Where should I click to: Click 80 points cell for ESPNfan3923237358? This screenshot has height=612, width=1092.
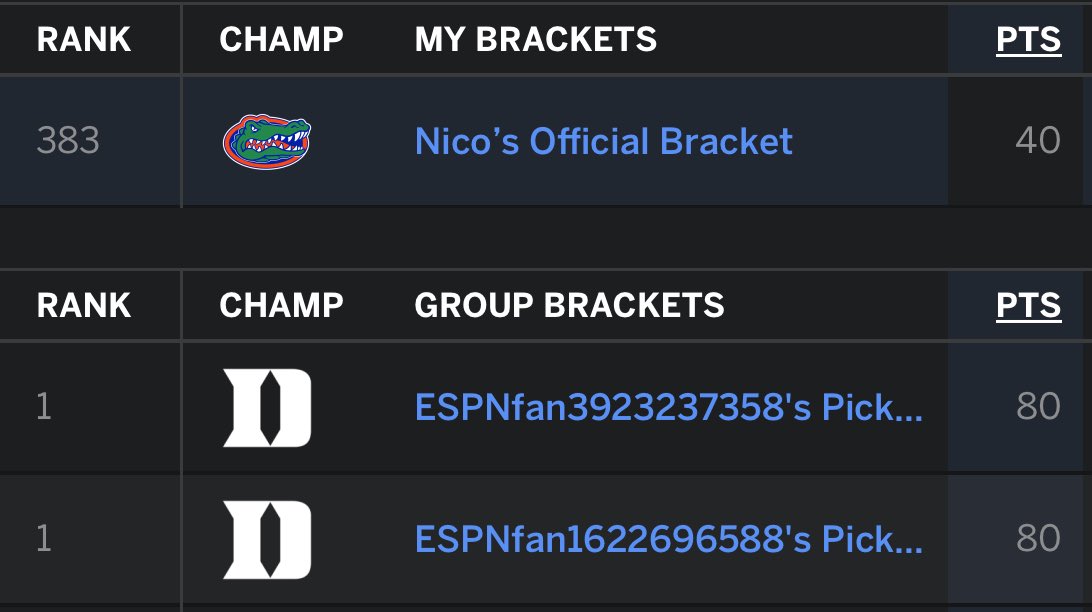click(1037, 407)
